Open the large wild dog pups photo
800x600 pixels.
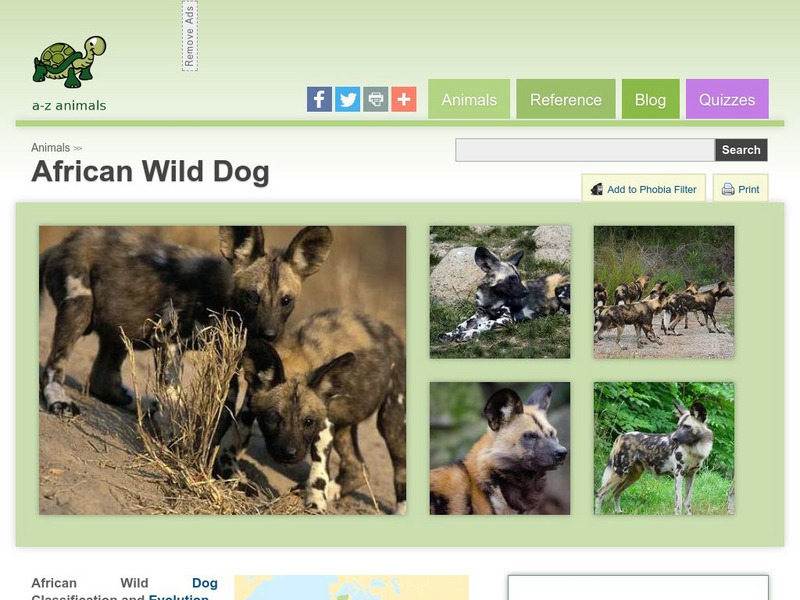pyautogui.click(x=222, y=370)
